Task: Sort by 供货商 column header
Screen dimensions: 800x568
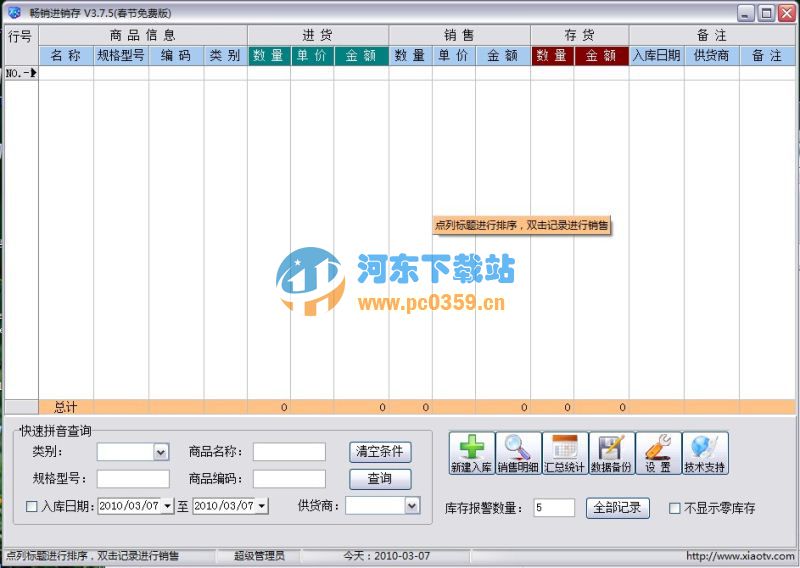Action: coord(712,56)
